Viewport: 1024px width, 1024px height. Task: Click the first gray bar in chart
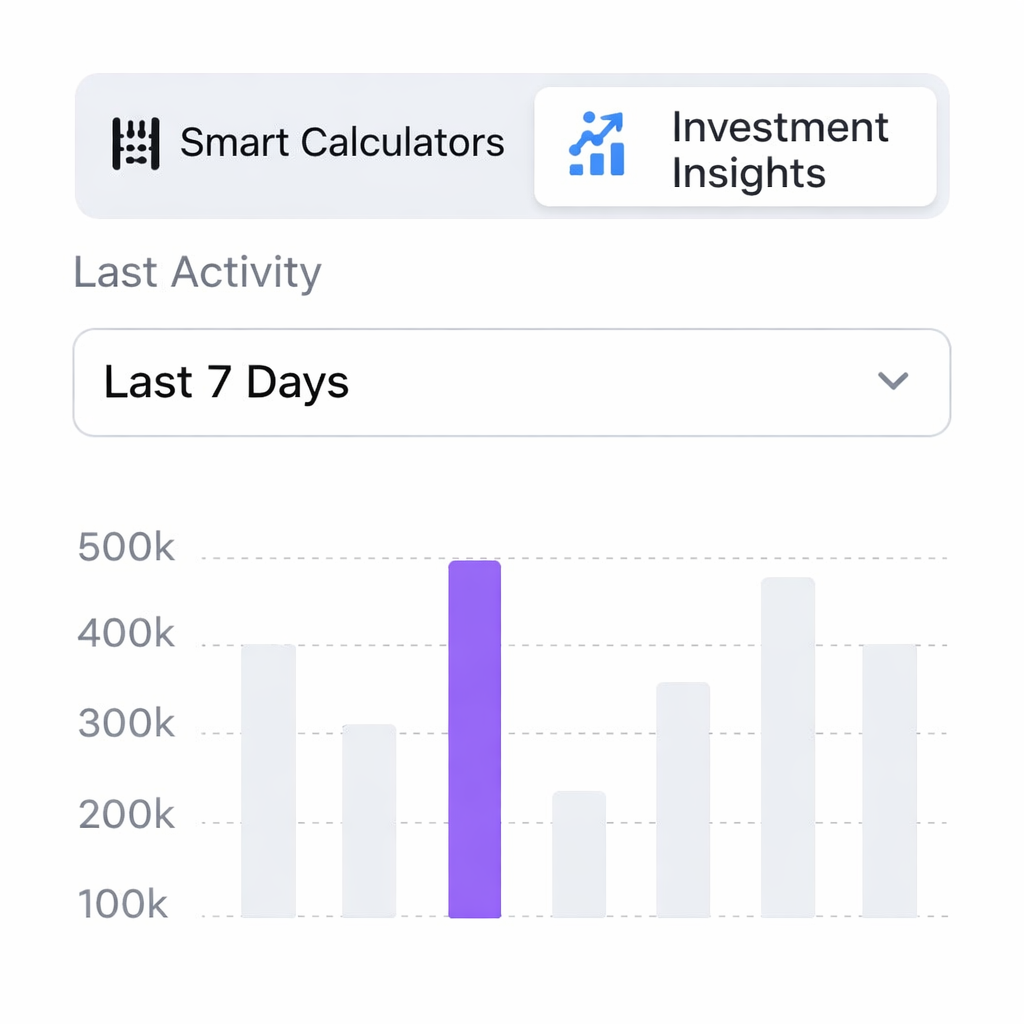pos(268,780)
